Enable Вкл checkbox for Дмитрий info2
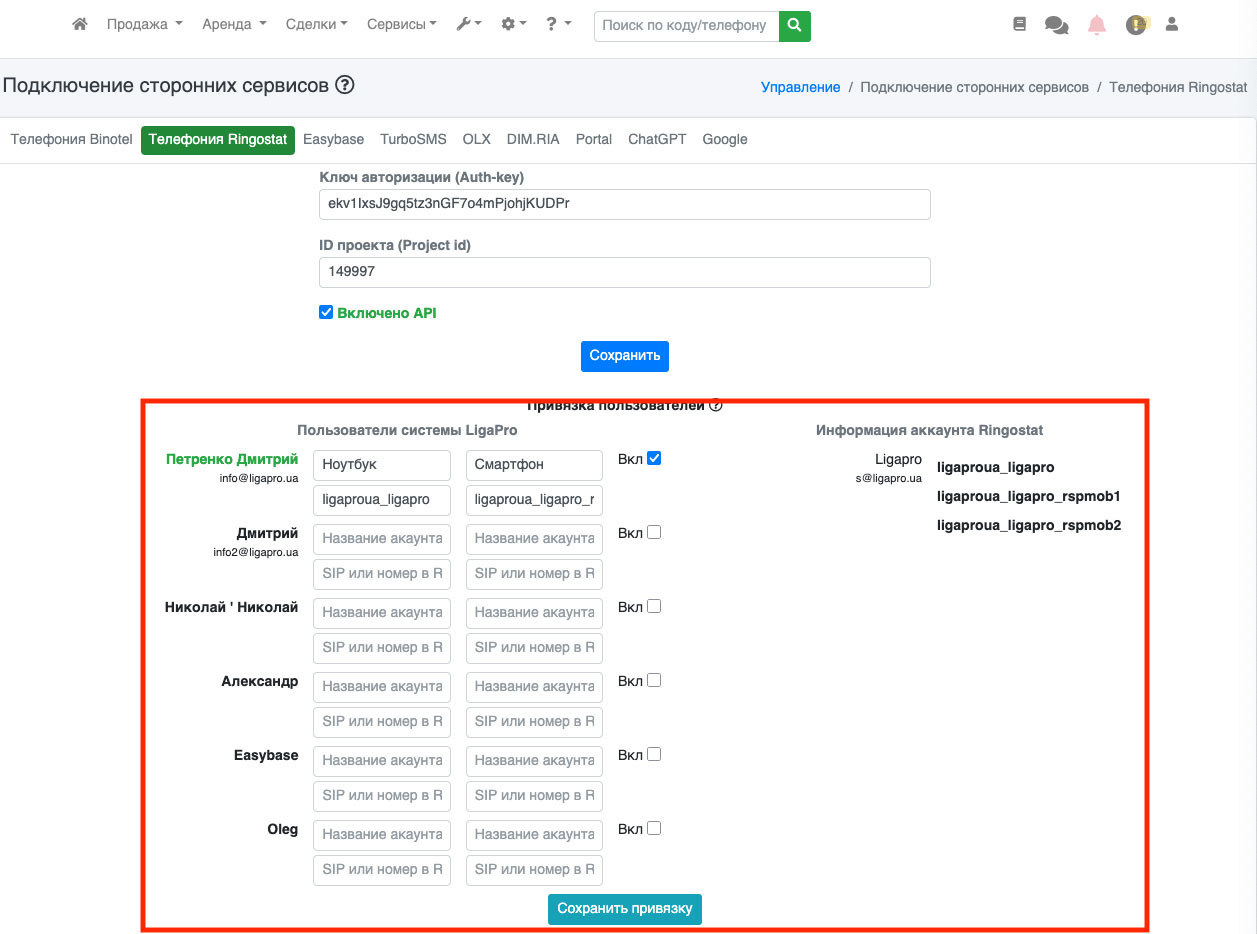 (x=654, y=533)
